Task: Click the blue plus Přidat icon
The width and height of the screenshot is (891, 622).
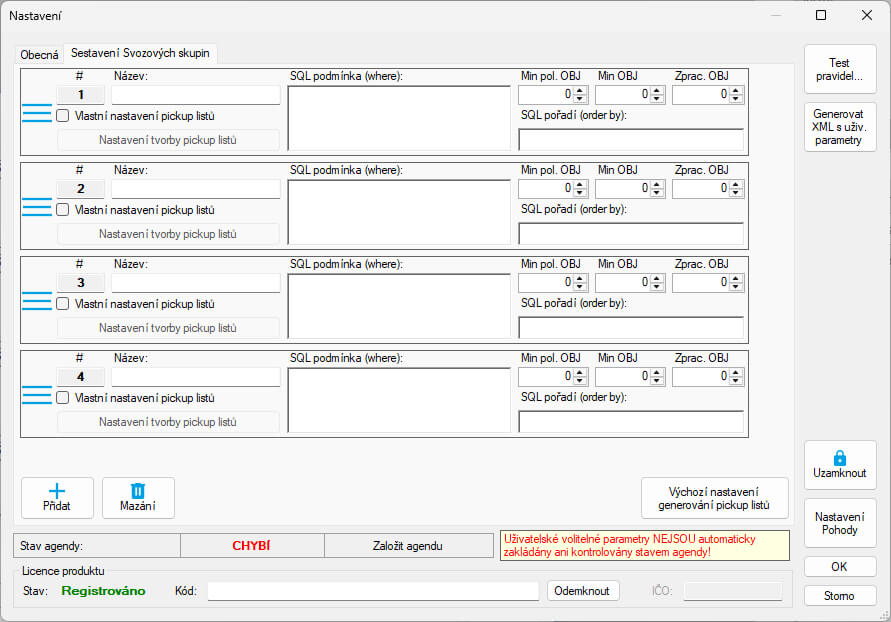Action: [57, 490]
